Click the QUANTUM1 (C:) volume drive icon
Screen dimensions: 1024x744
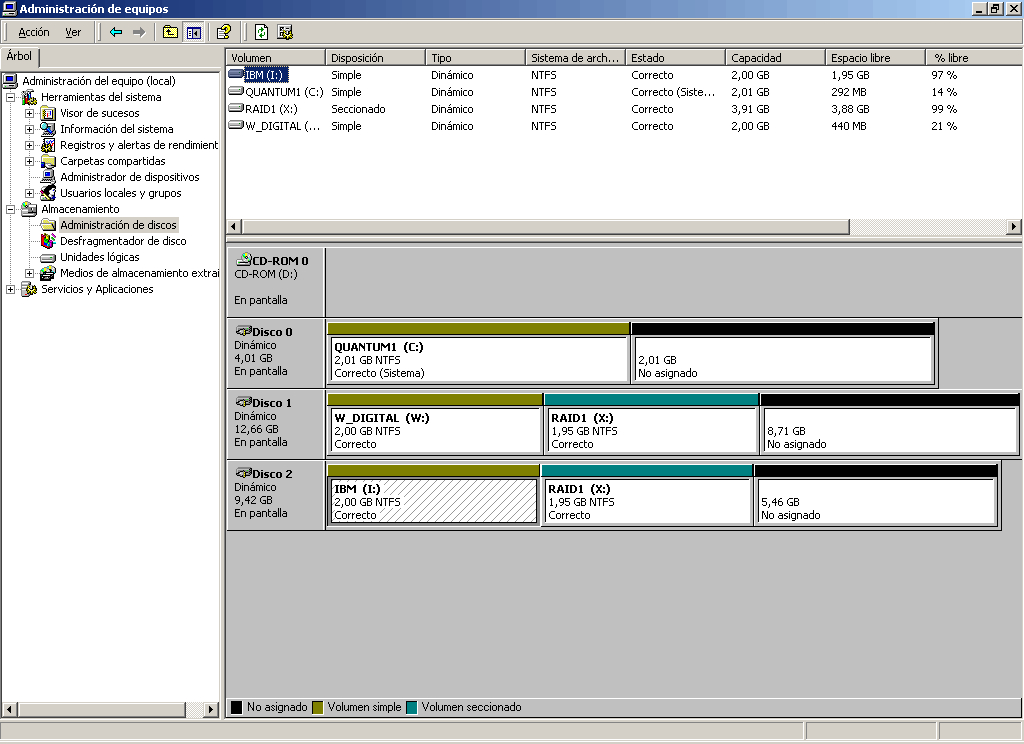pyautogui.click(x=236, y=91)
